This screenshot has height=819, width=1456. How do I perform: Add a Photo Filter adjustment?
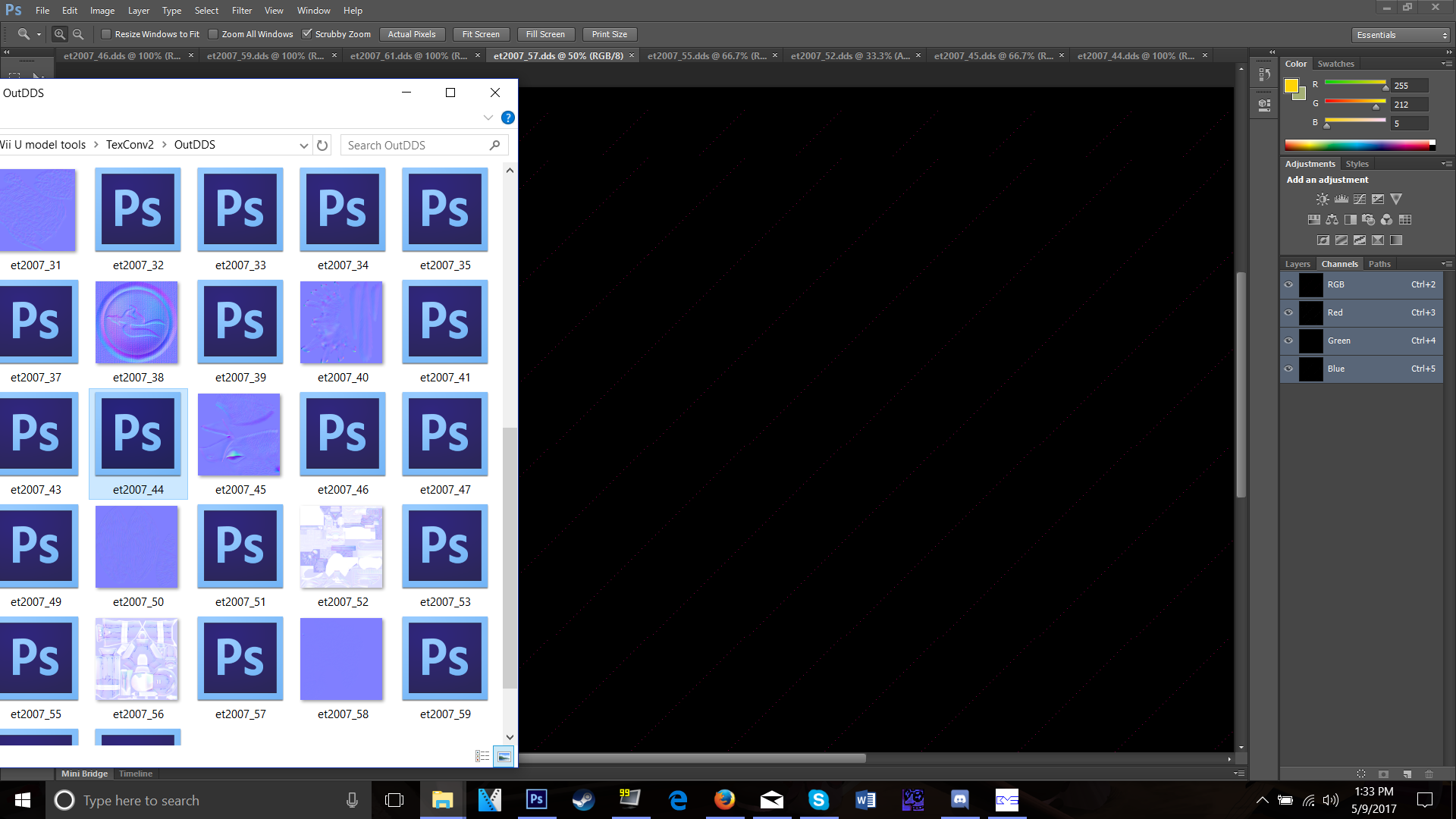(1369, 220)
